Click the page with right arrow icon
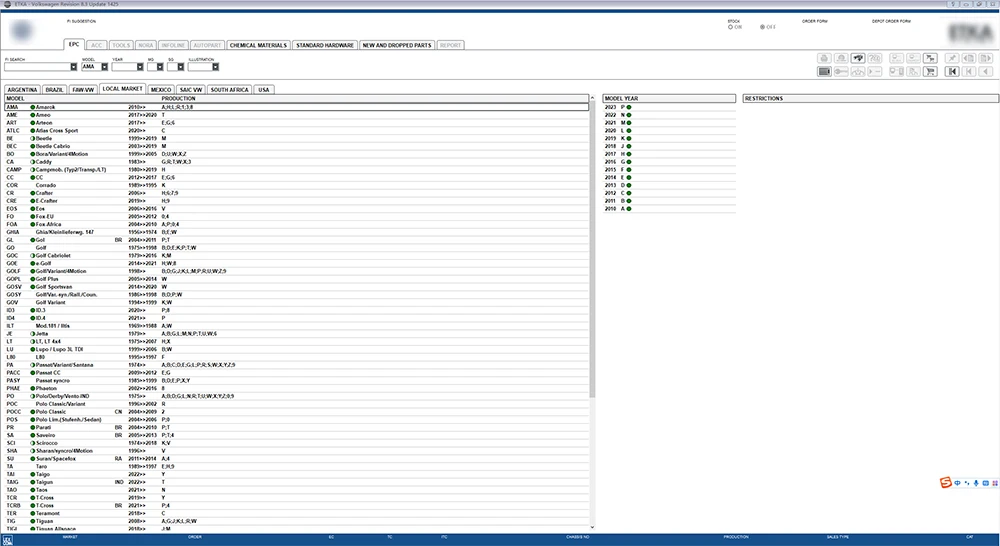 click(x=986, y=58)
